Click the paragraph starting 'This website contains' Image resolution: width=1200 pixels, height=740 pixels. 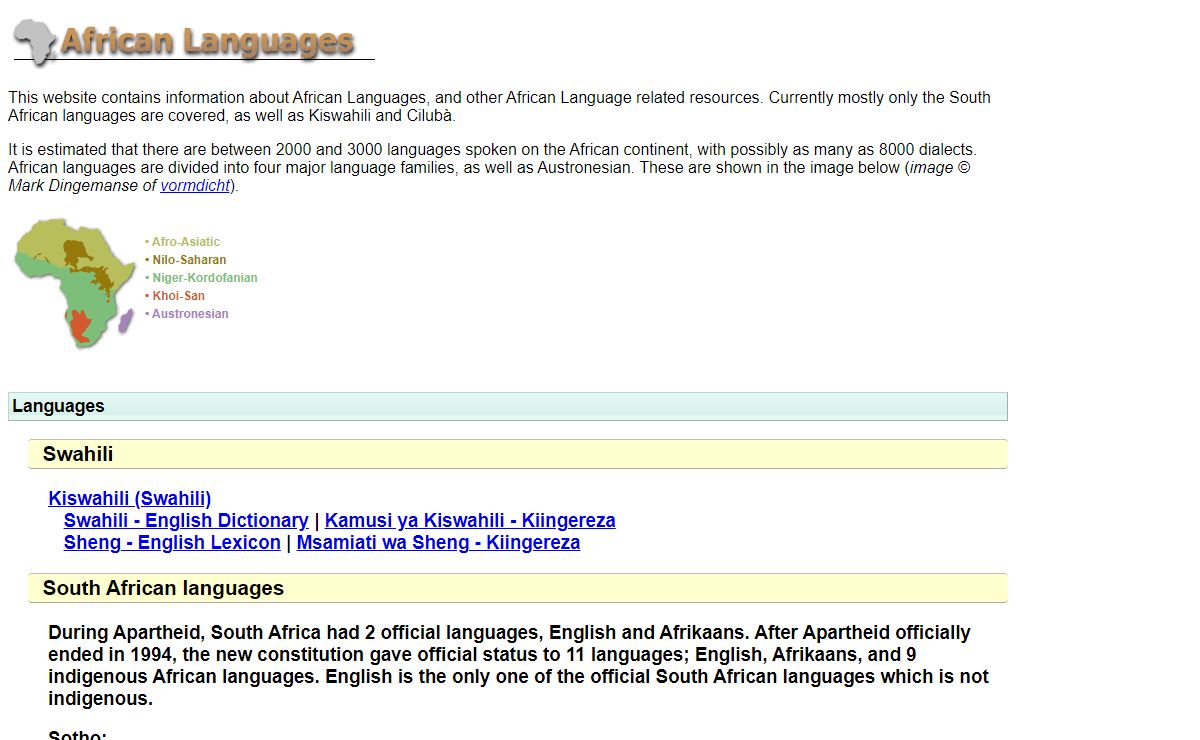(x=499, y=106)
